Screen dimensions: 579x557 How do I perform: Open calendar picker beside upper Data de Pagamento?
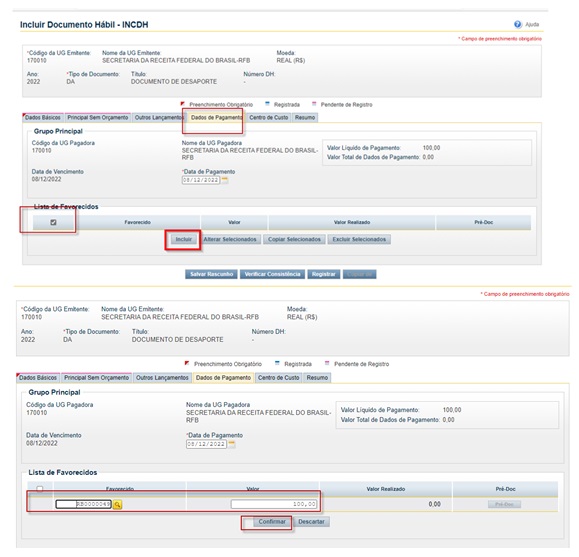[x=225, y=180]
